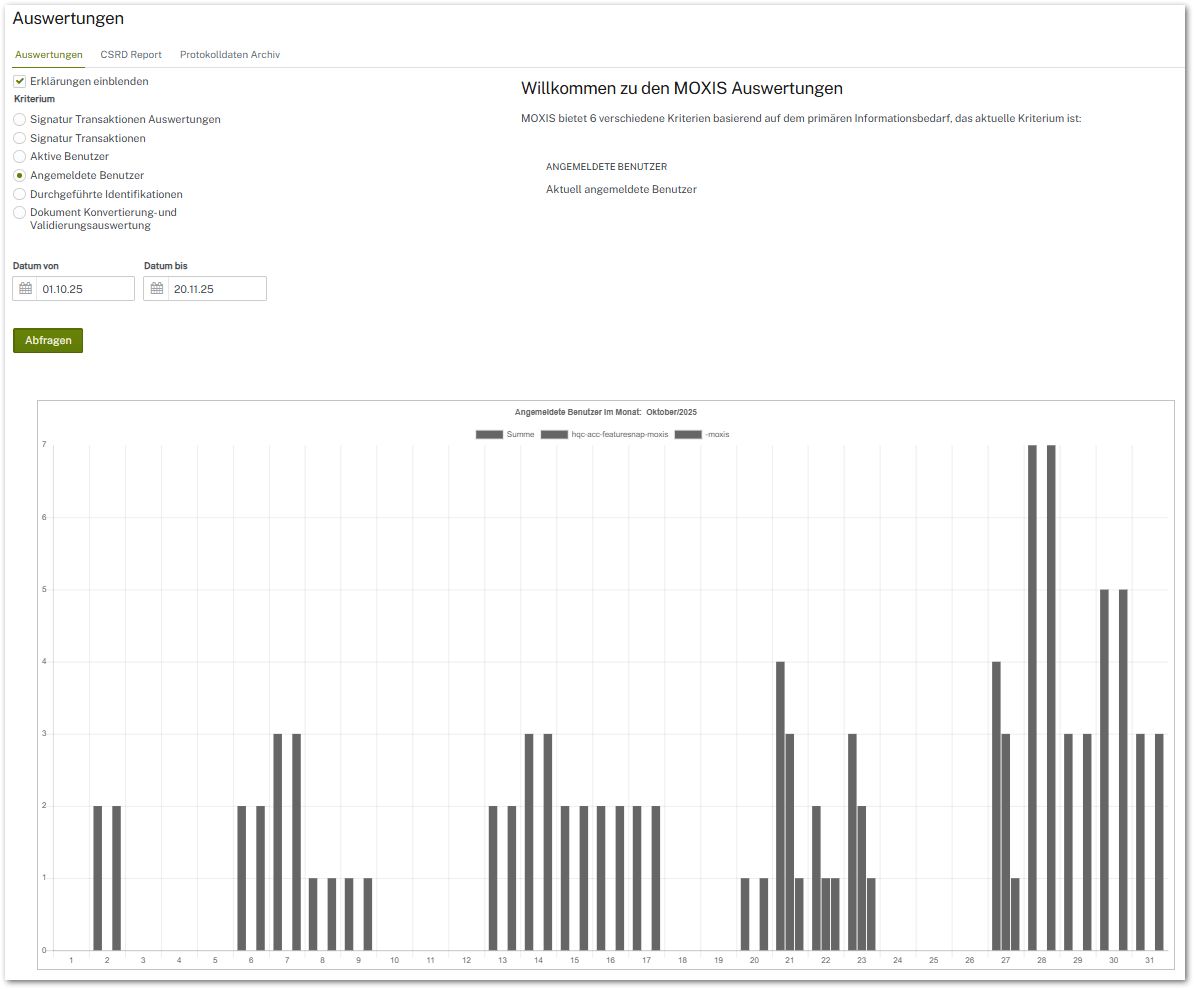Select Dokument Konvertierung-und Validierungsauswertung option
Image resolution: width=1194 pixels, height=989 pixels.
click(x=20, y=213)
